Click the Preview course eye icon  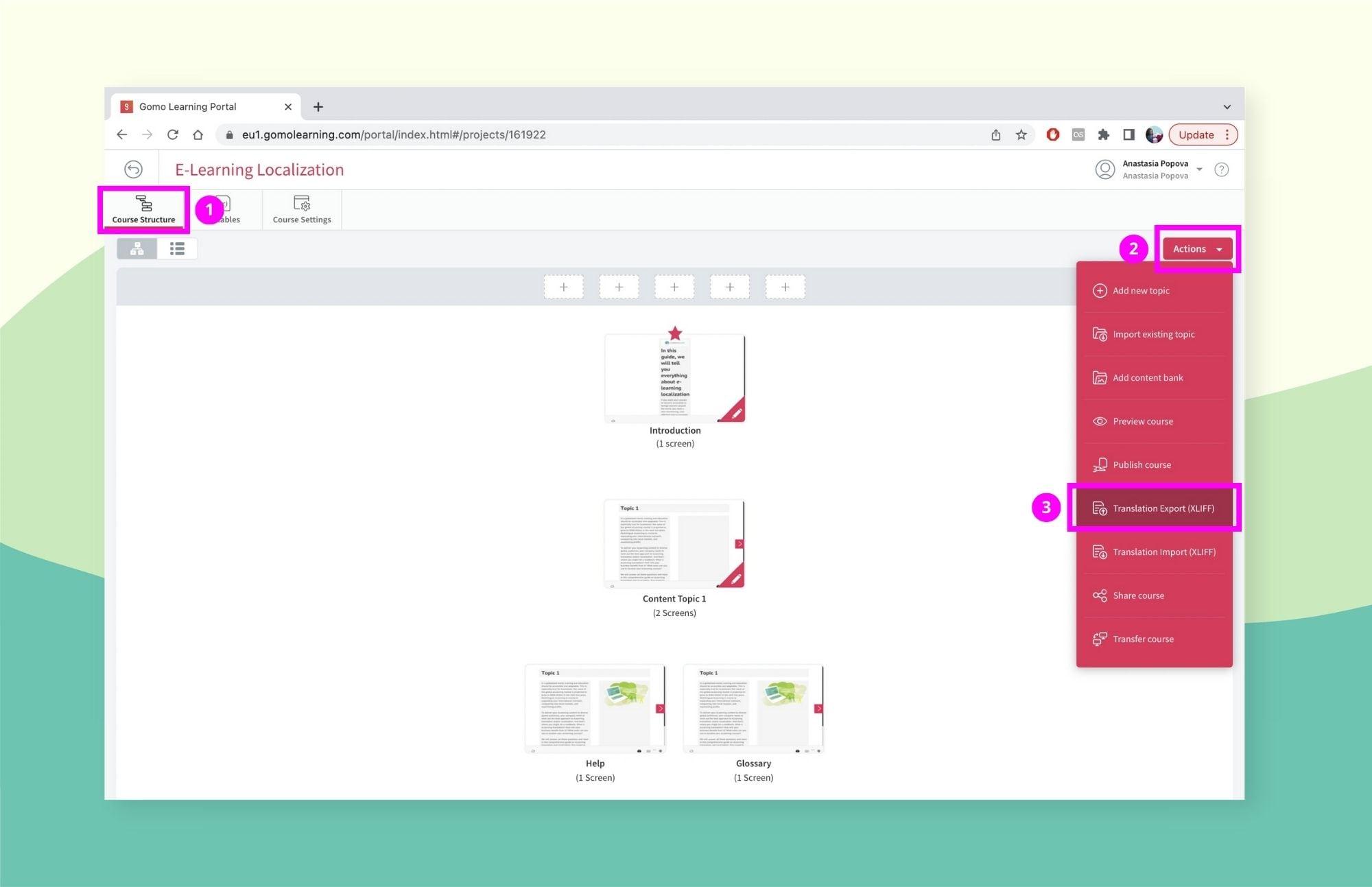click(x=1100, y=421)
